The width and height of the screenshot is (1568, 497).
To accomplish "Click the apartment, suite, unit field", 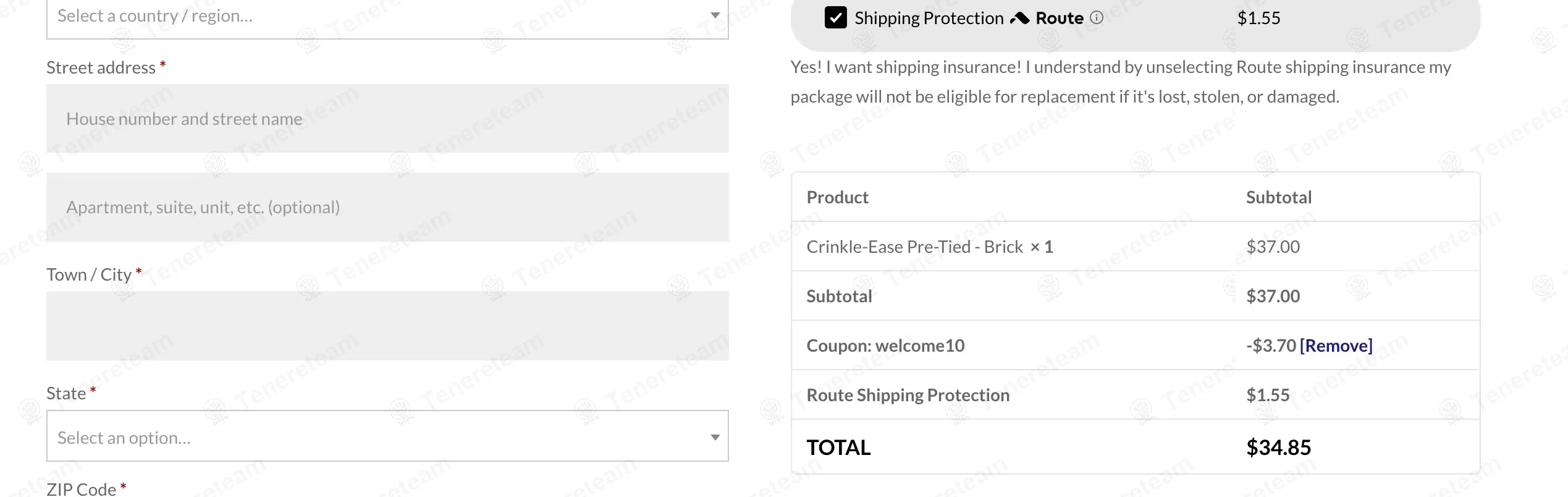I will point(387,207).
